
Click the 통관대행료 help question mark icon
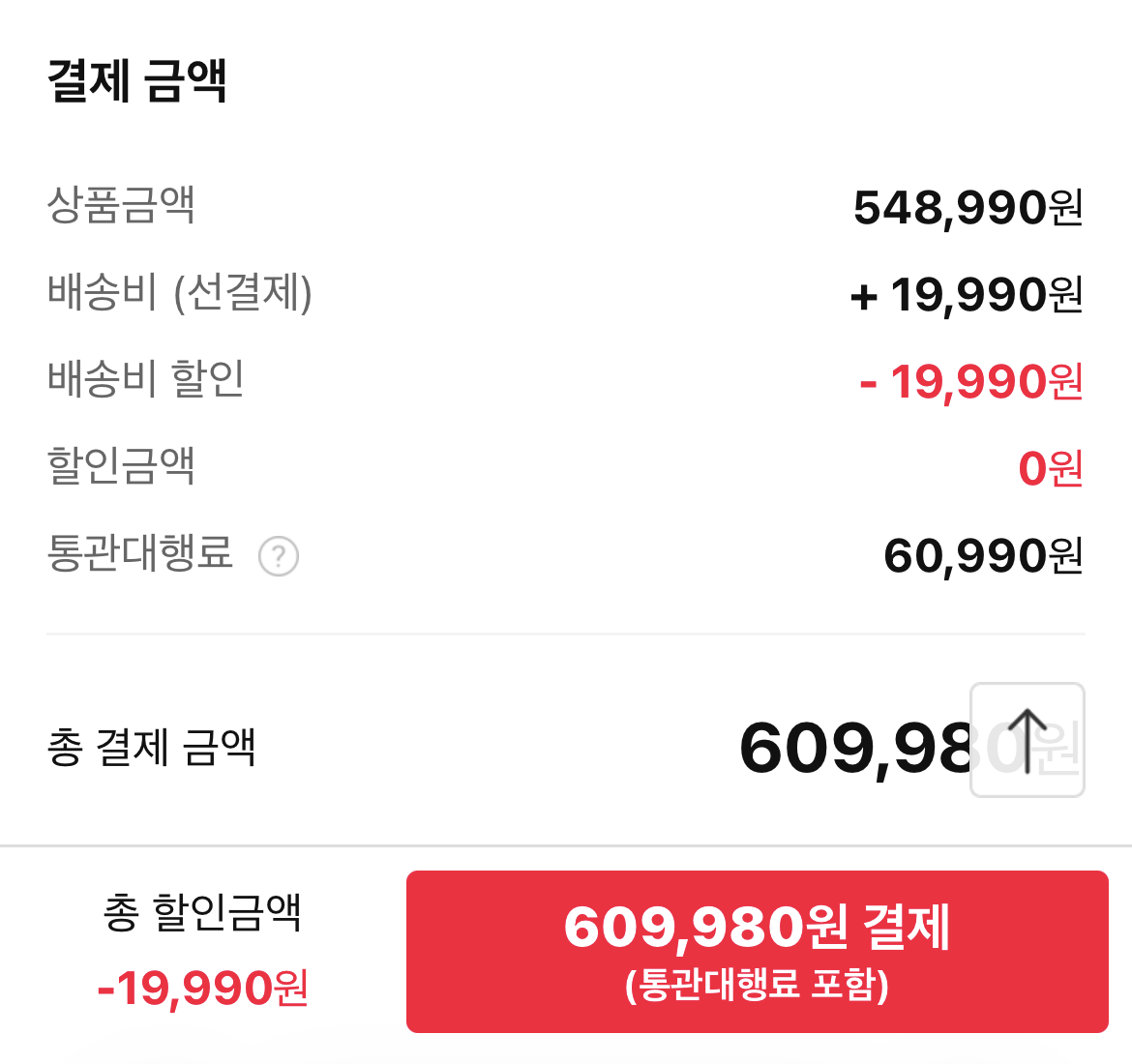(279, 556)
